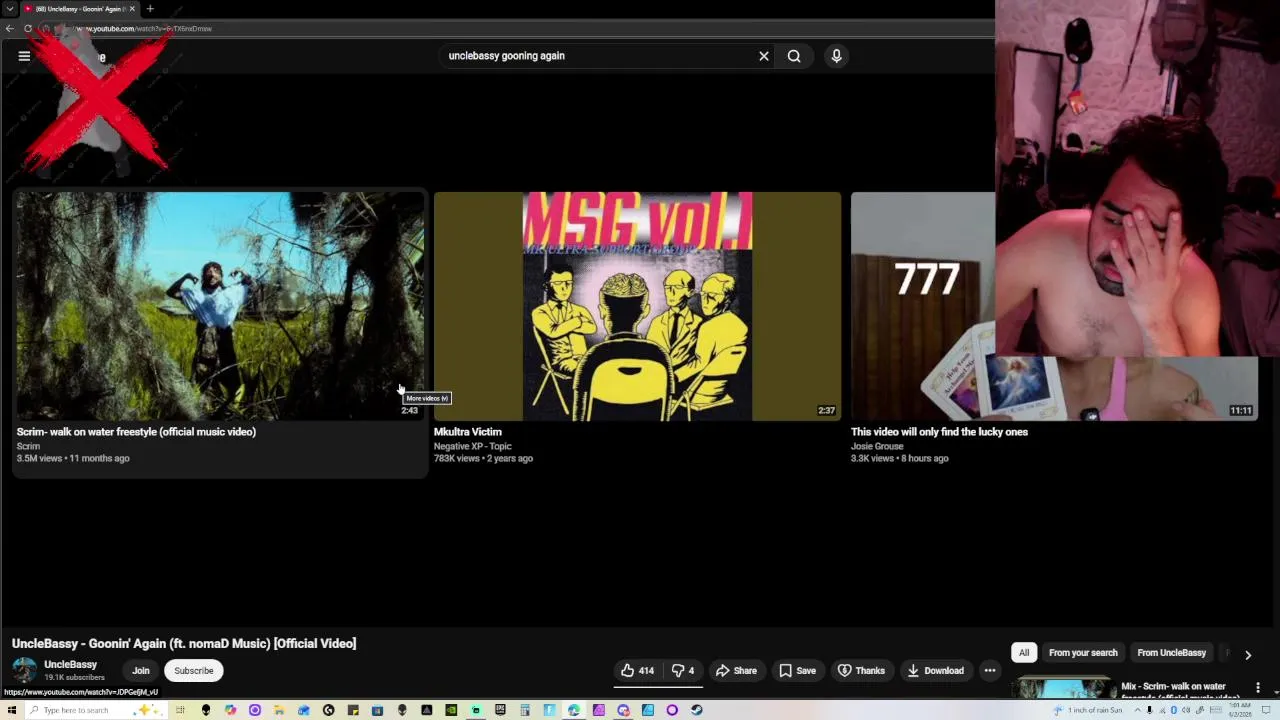
Task: Click the Thanks button
Action: 861,671
